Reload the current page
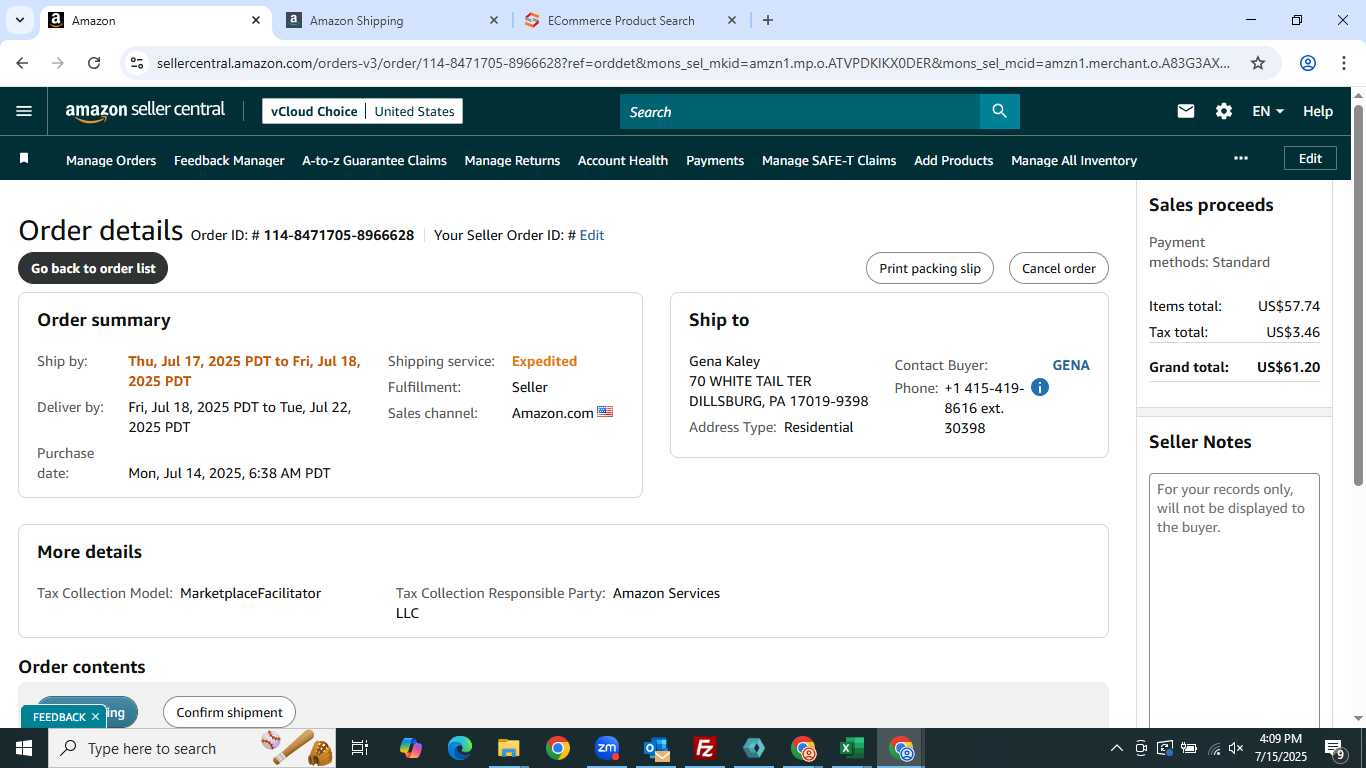1366x768 pixels. tap(94, 63)
